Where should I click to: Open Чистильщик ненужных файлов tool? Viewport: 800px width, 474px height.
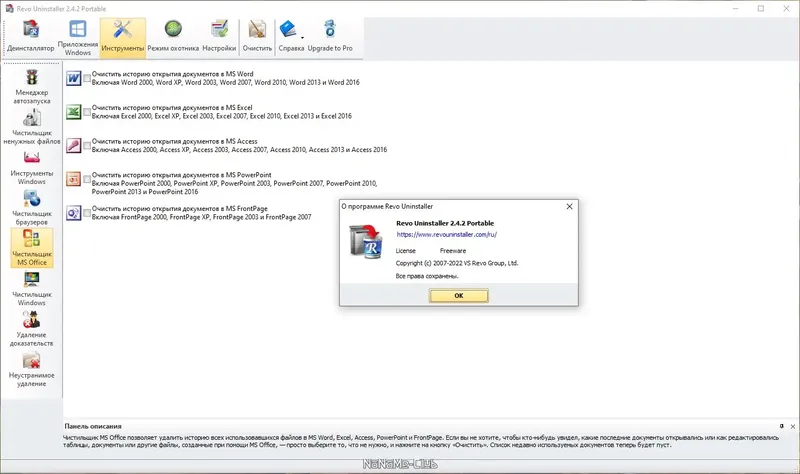coord(32,127)
